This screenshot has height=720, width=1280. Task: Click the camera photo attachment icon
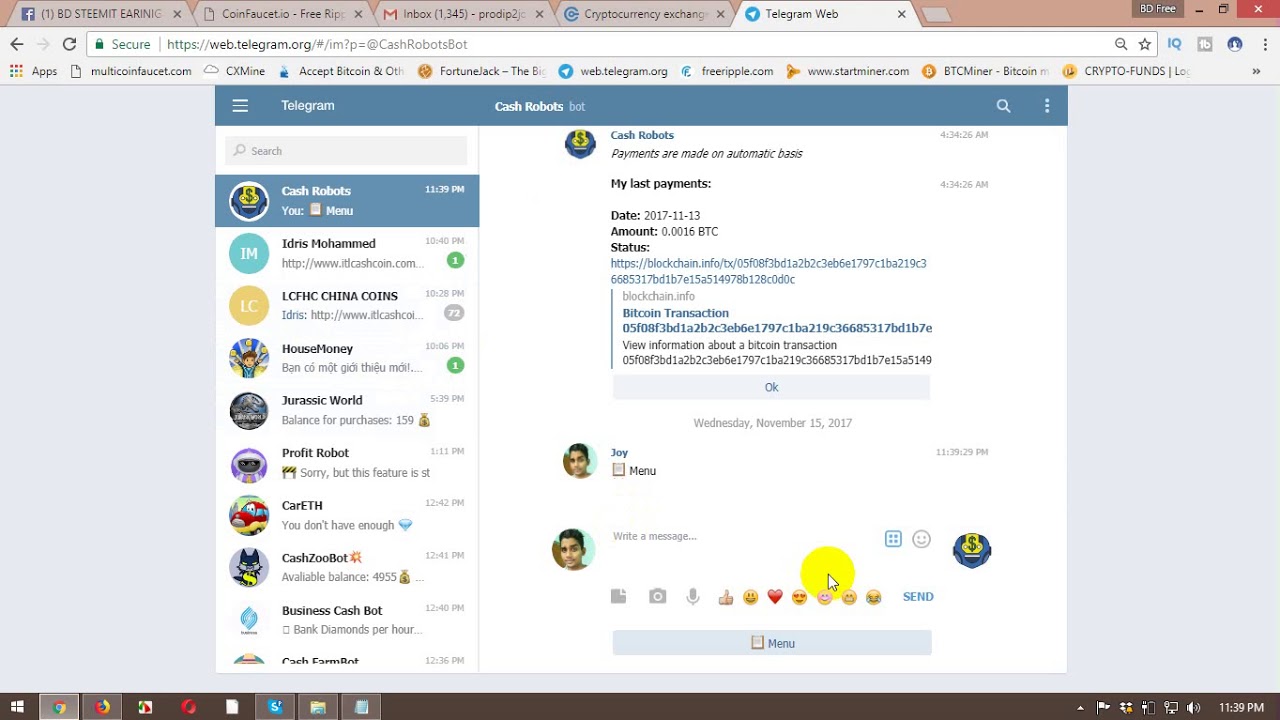pyautogui.click(x=657, y=596)
